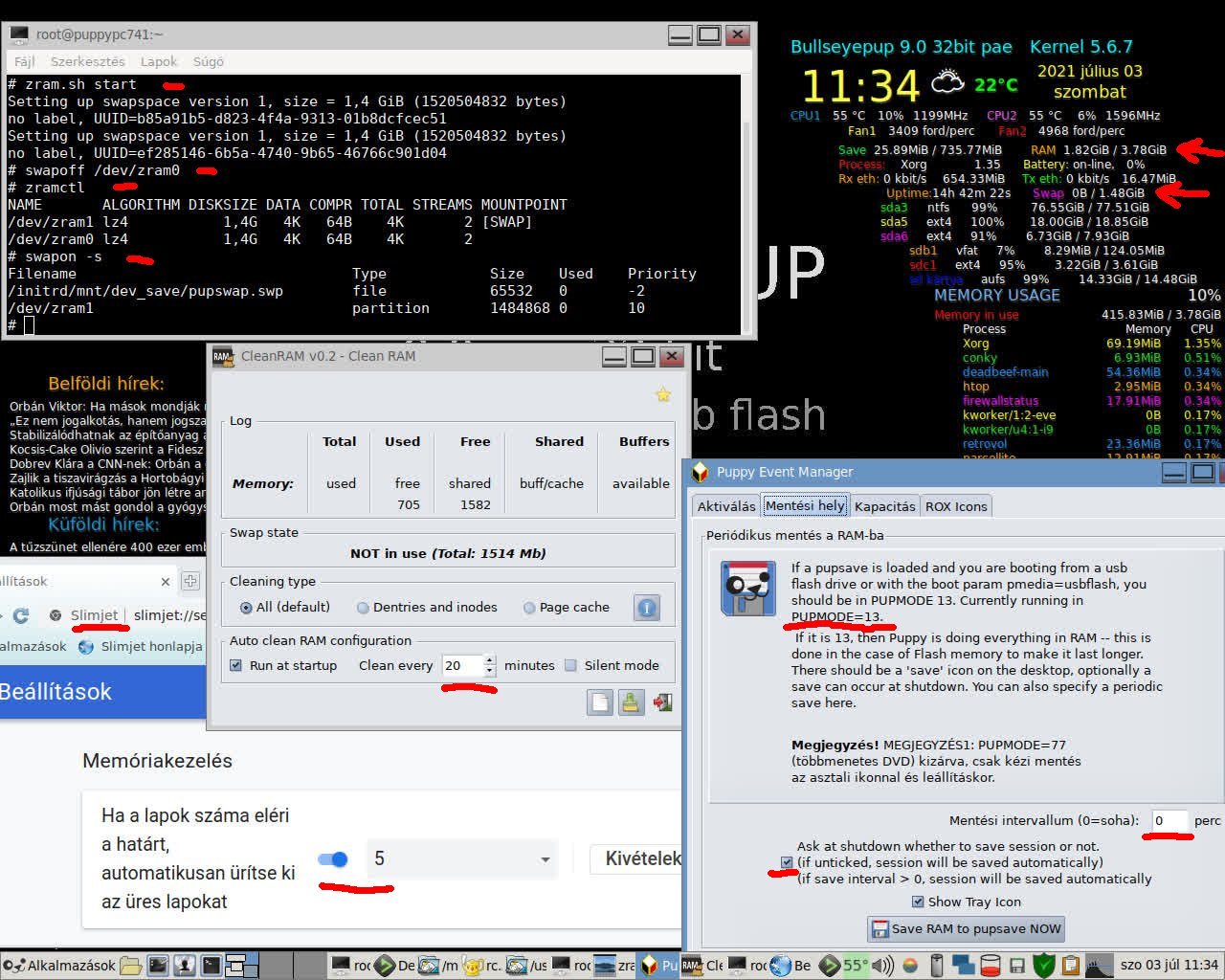Open the file manager folder icon in taskbar
Image resolution: width=1225 pixels, height=980 pixels.
pos(131,966)
